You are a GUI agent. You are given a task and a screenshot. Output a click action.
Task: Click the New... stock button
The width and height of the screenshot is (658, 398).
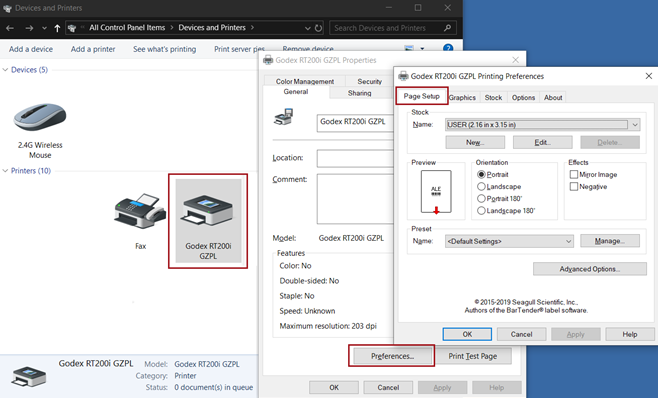pyautogui.click(x=475, y=142)
